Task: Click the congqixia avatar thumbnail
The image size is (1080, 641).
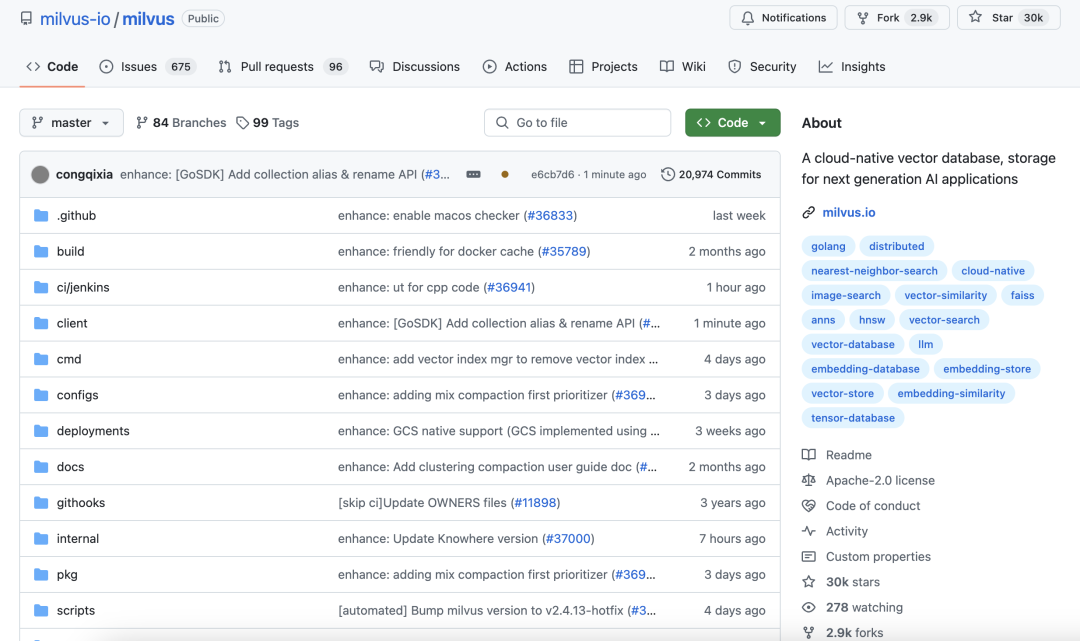Action: [40, 174]
